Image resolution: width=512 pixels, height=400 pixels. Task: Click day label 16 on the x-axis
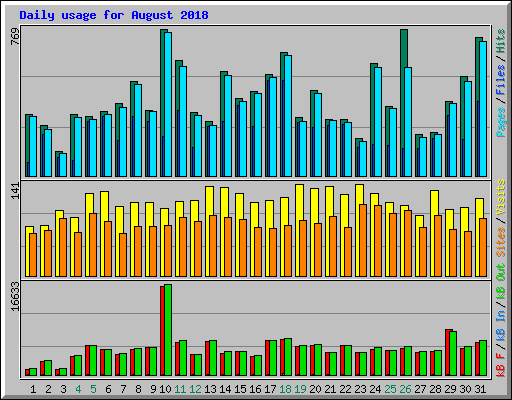255,389
